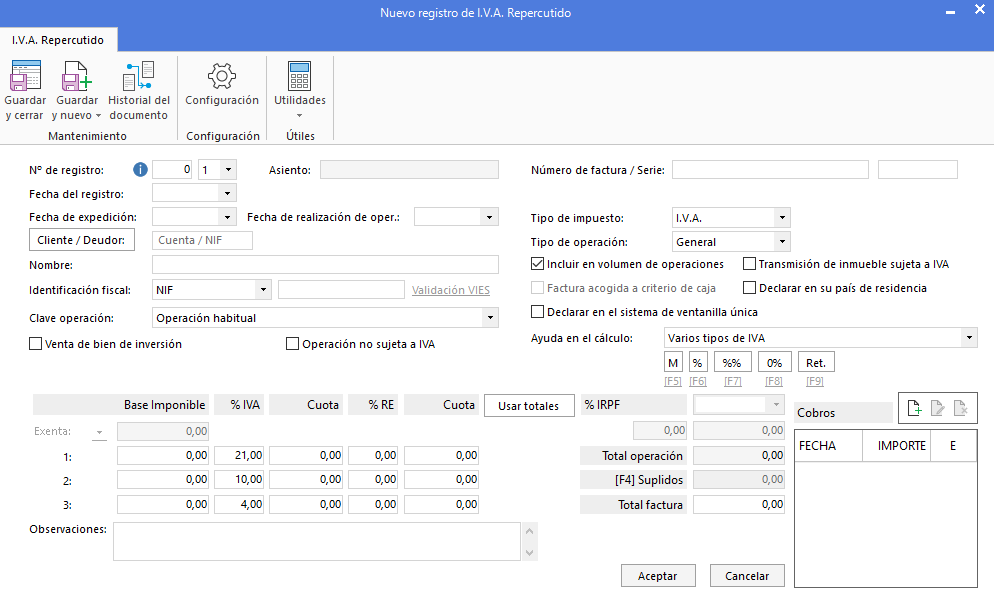Image resolution: width=994 pixels, height=603 pixels.
Task: Click row 2 % IVA value 10,00
Action: coord(239,479)
